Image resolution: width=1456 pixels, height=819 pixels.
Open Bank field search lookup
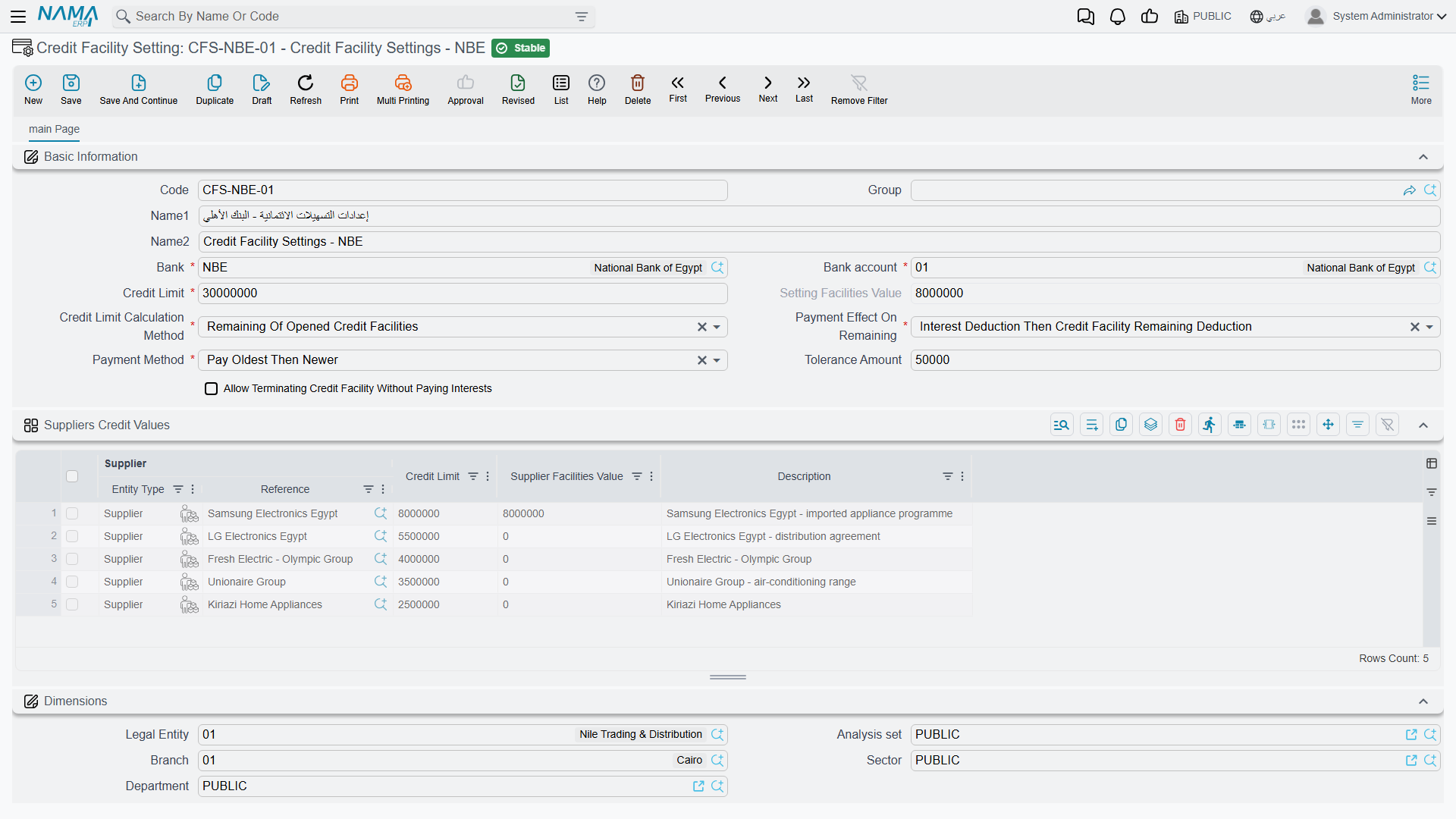tap(717, 268)
